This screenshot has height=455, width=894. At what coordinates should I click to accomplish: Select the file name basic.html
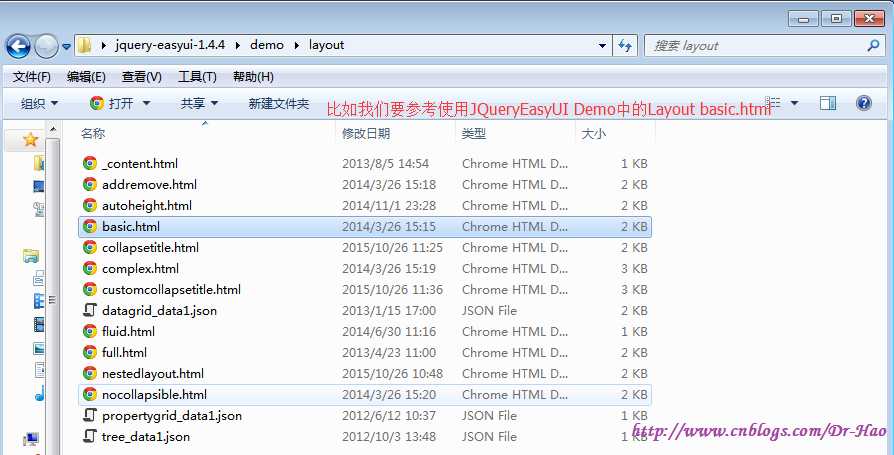(131, 227)
